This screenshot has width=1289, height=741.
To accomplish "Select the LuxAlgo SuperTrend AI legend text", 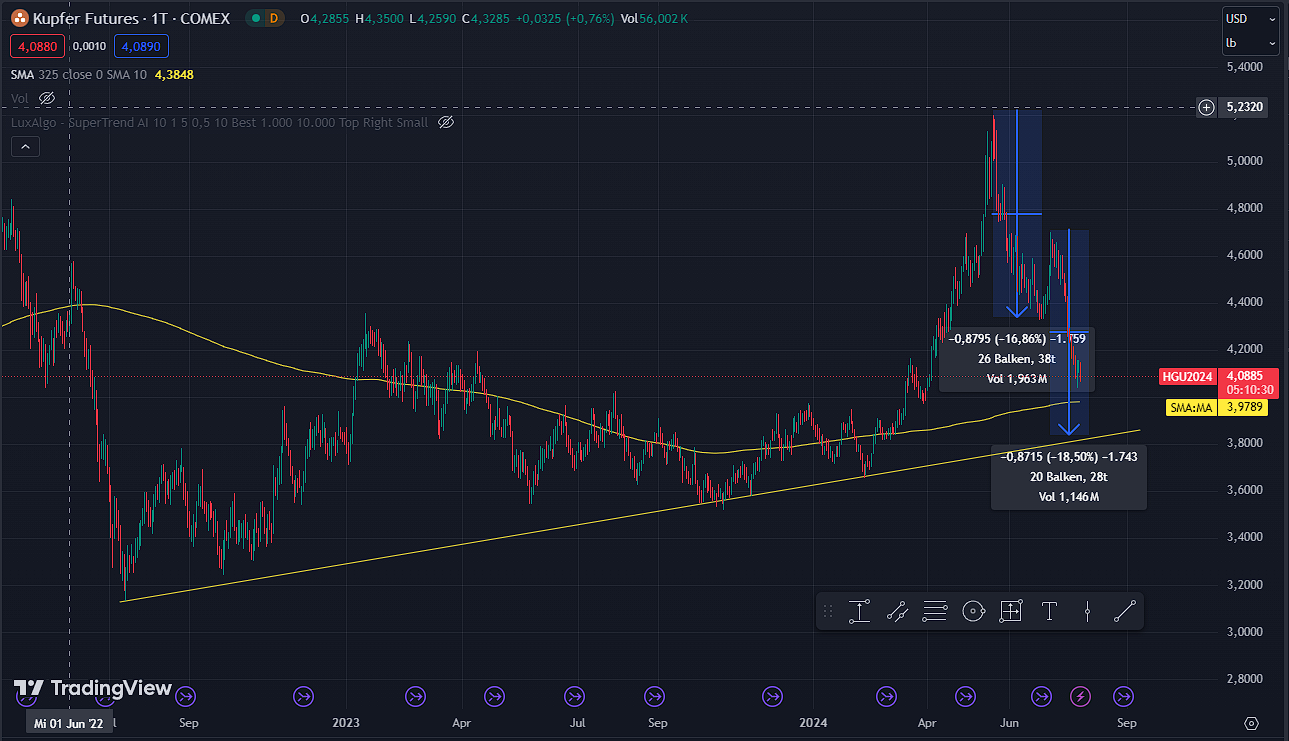I will click(219, 122).
